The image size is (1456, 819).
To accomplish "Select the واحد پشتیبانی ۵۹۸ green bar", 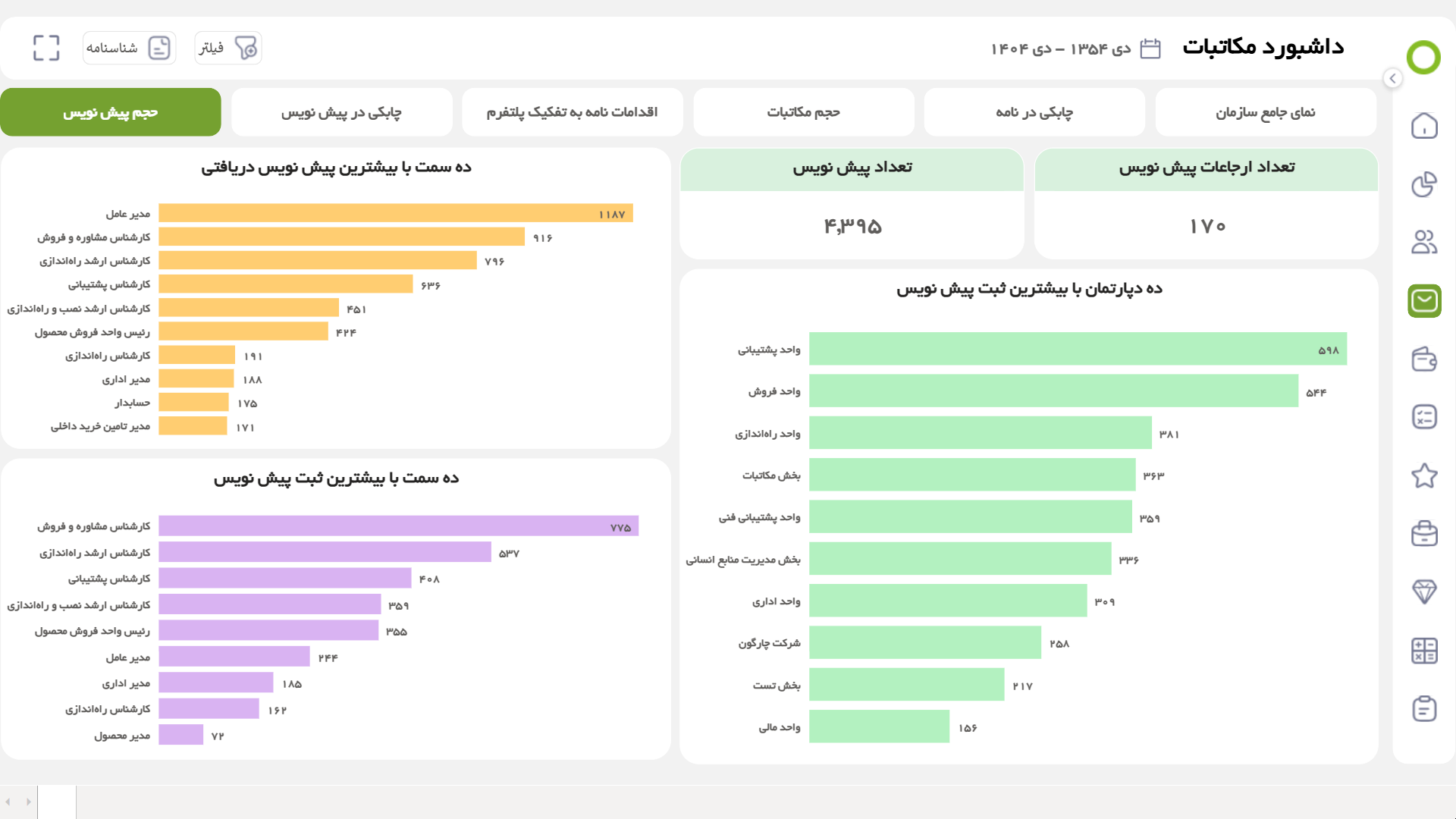I will 1078,349.
